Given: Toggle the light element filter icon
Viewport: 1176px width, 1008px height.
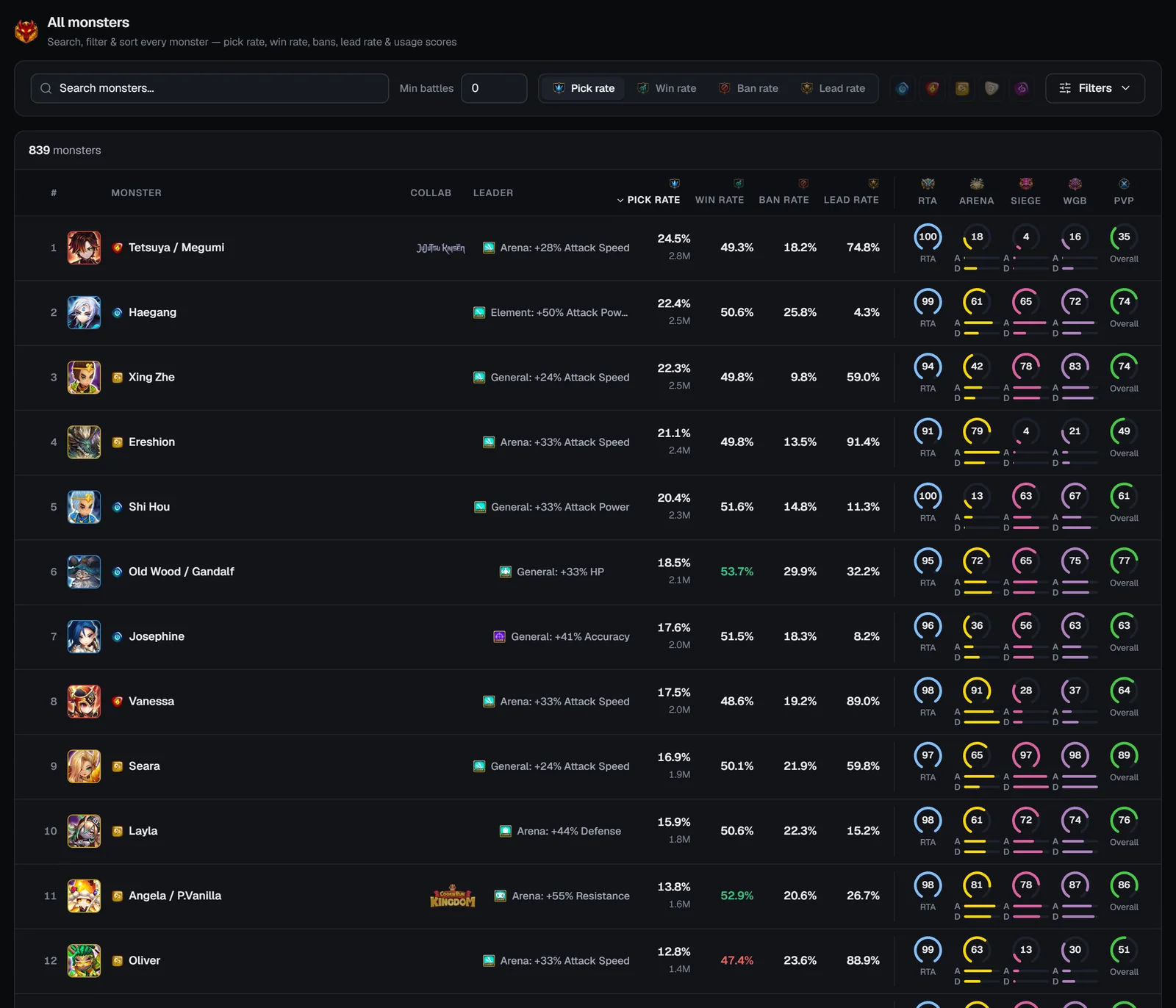Looking at the screenshot, I should click(x=992, y=88).
